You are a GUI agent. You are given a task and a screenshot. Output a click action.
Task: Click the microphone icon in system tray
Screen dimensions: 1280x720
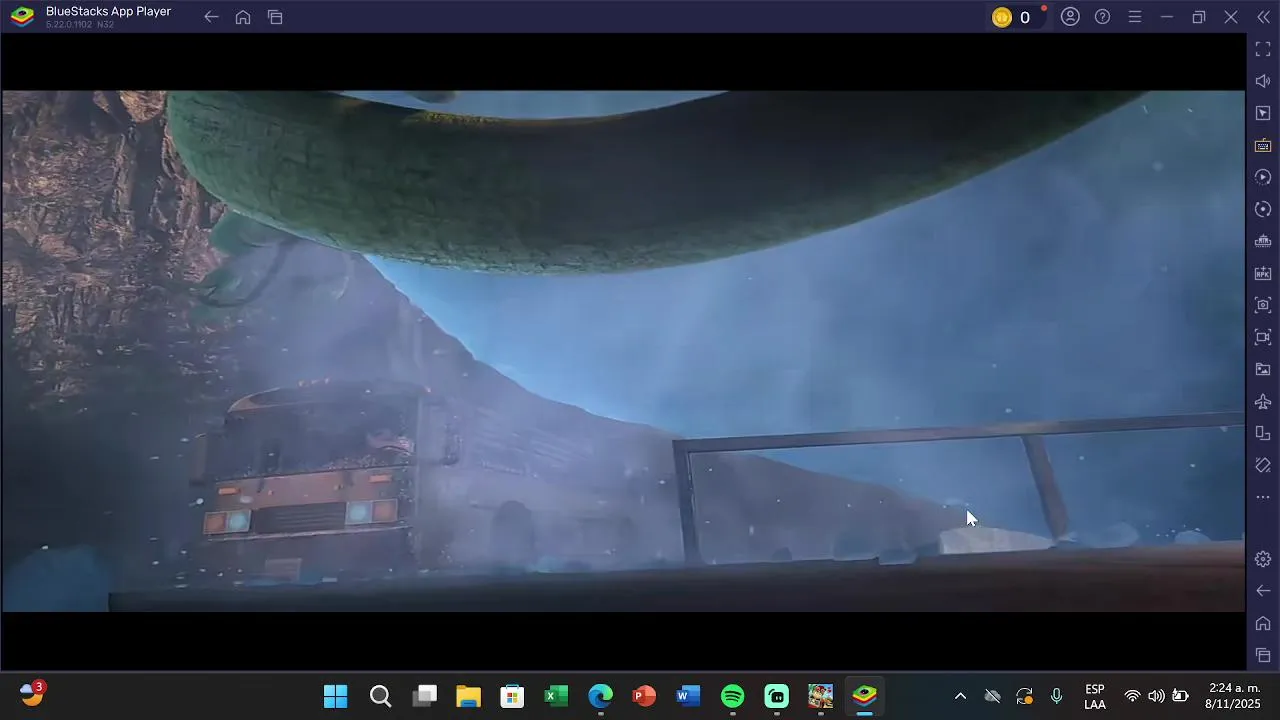pyautogui.click(x=1056, y=696)
